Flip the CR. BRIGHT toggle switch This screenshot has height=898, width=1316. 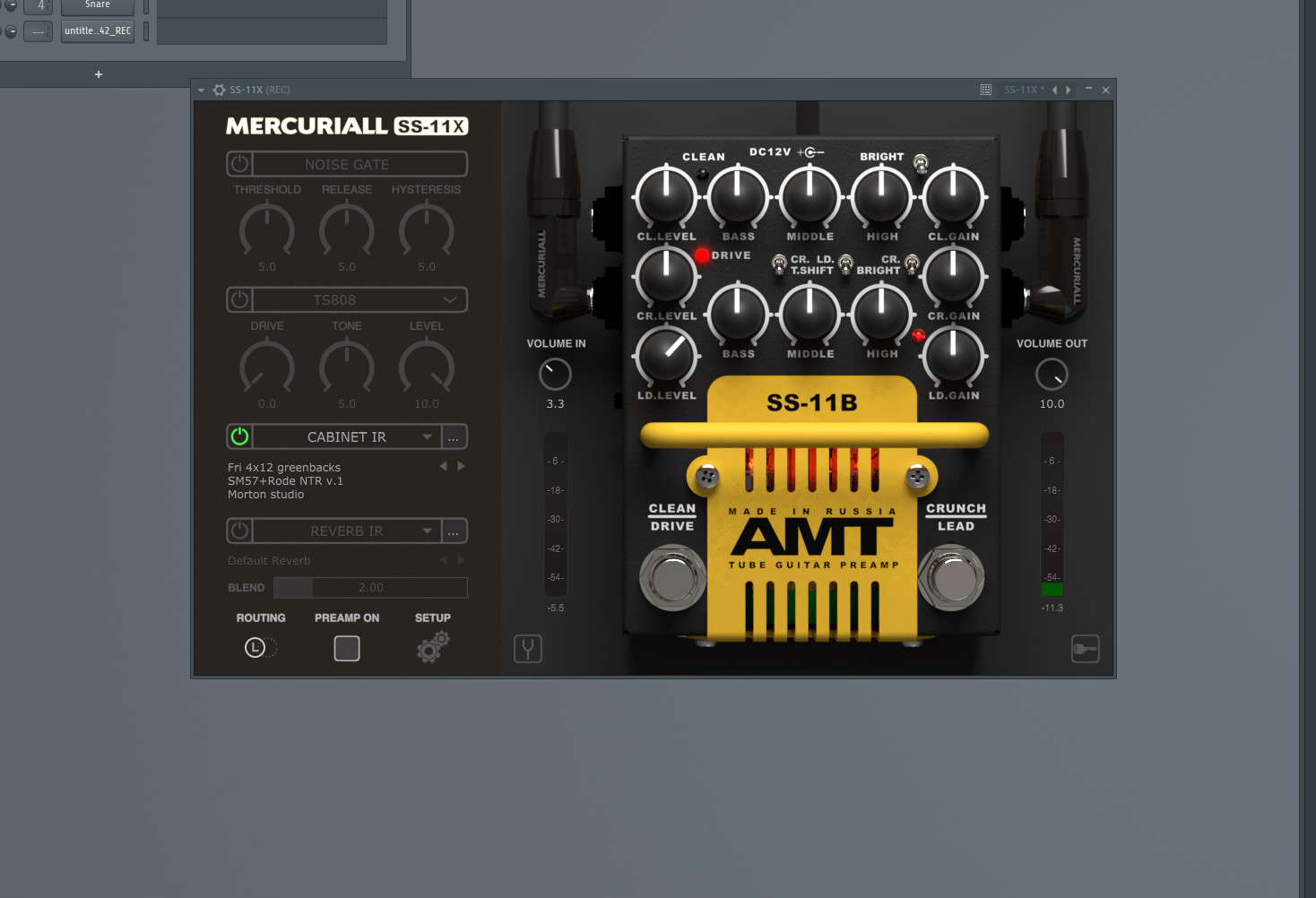coord(912,263)
